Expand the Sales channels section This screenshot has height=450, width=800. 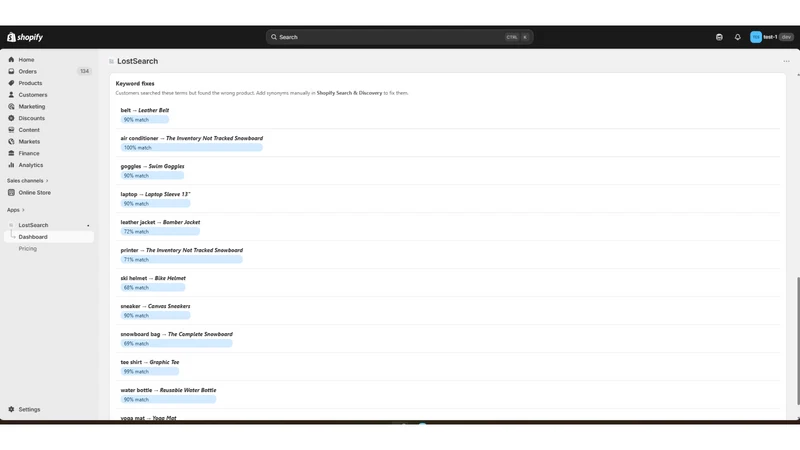[x=28, y=181]
